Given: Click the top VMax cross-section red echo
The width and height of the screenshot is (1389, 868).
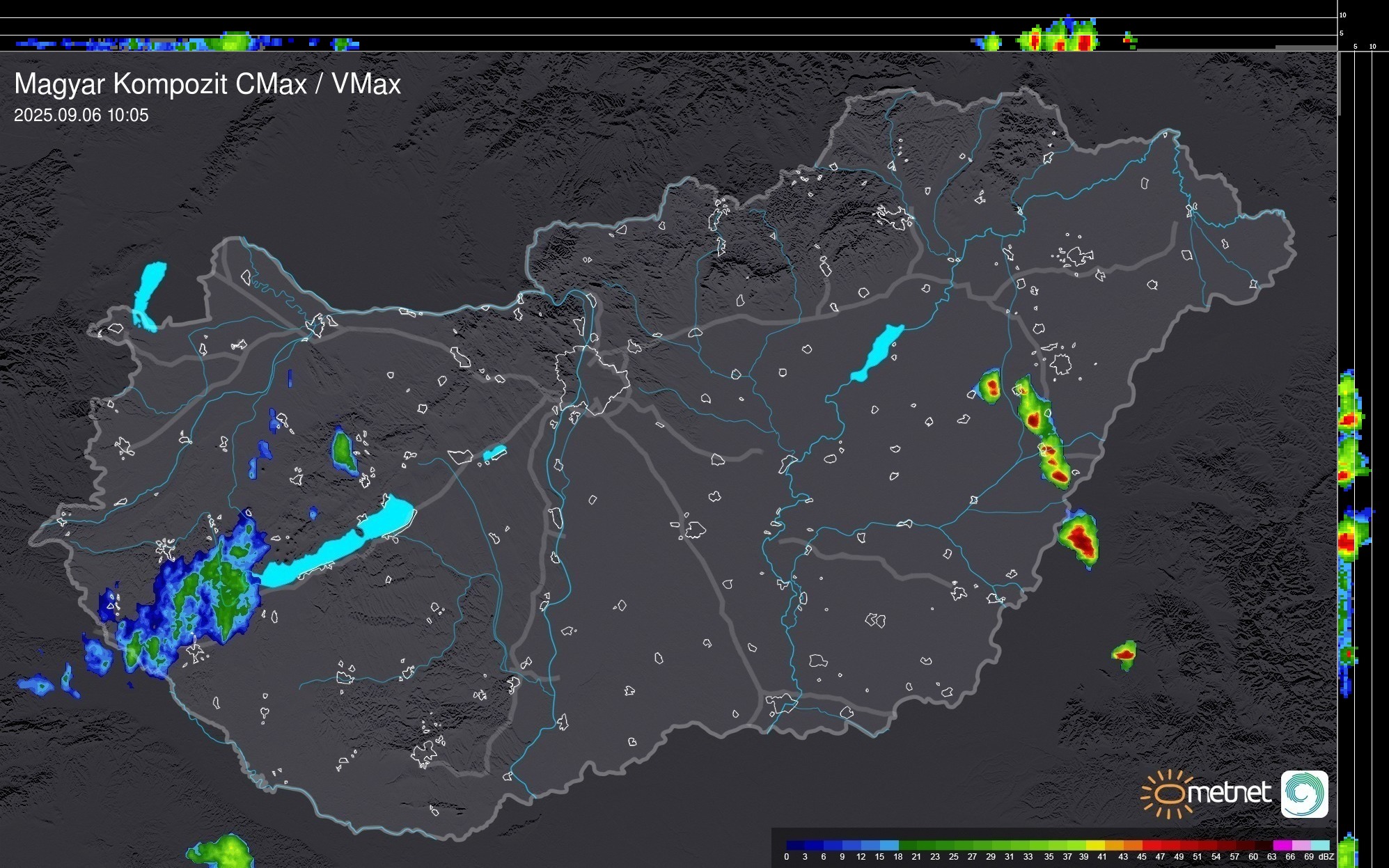Looking at the screenshot, I should (x=1083, y=42).
